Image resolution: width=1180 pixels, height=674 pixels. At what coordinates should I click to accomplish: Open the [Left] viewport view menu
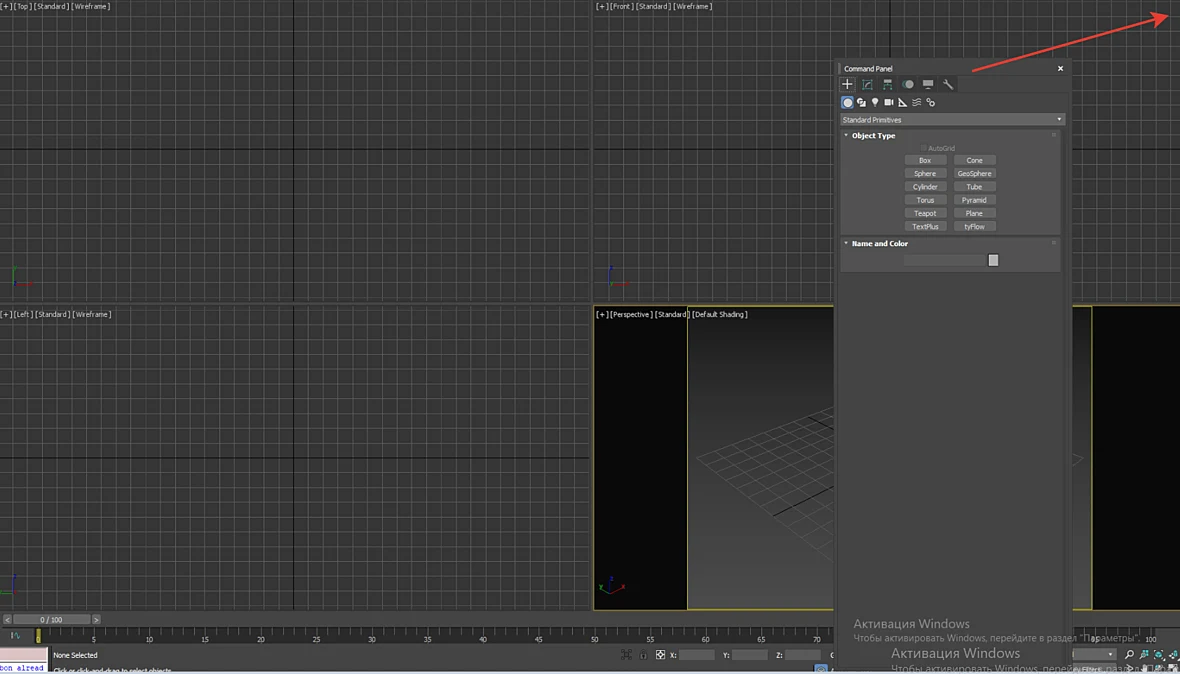[23, 314]
